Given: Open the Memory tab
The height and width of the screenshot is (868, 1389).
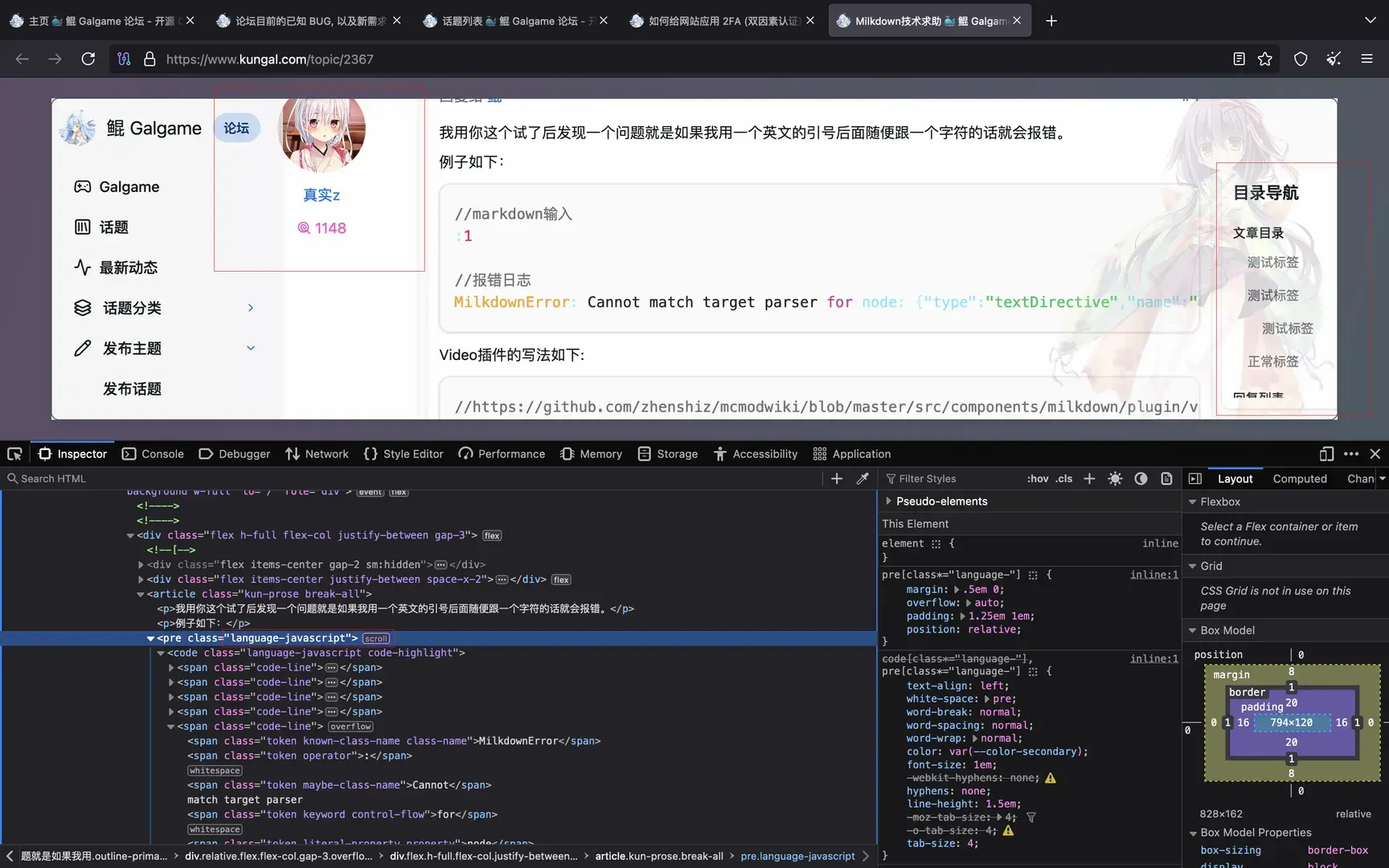Looking at the screenshot, I should (591, 454).
